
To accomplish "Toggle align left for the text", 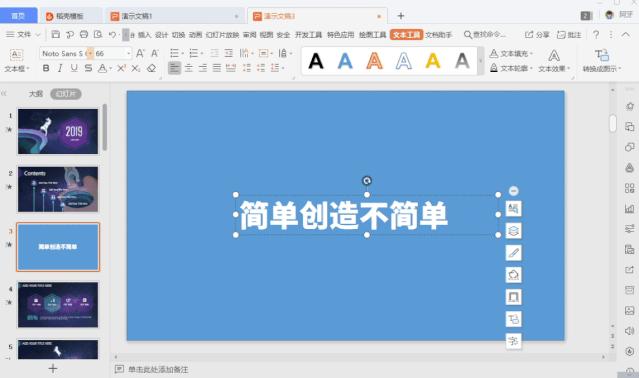I will pyautogui.click(x=174, y=68).
